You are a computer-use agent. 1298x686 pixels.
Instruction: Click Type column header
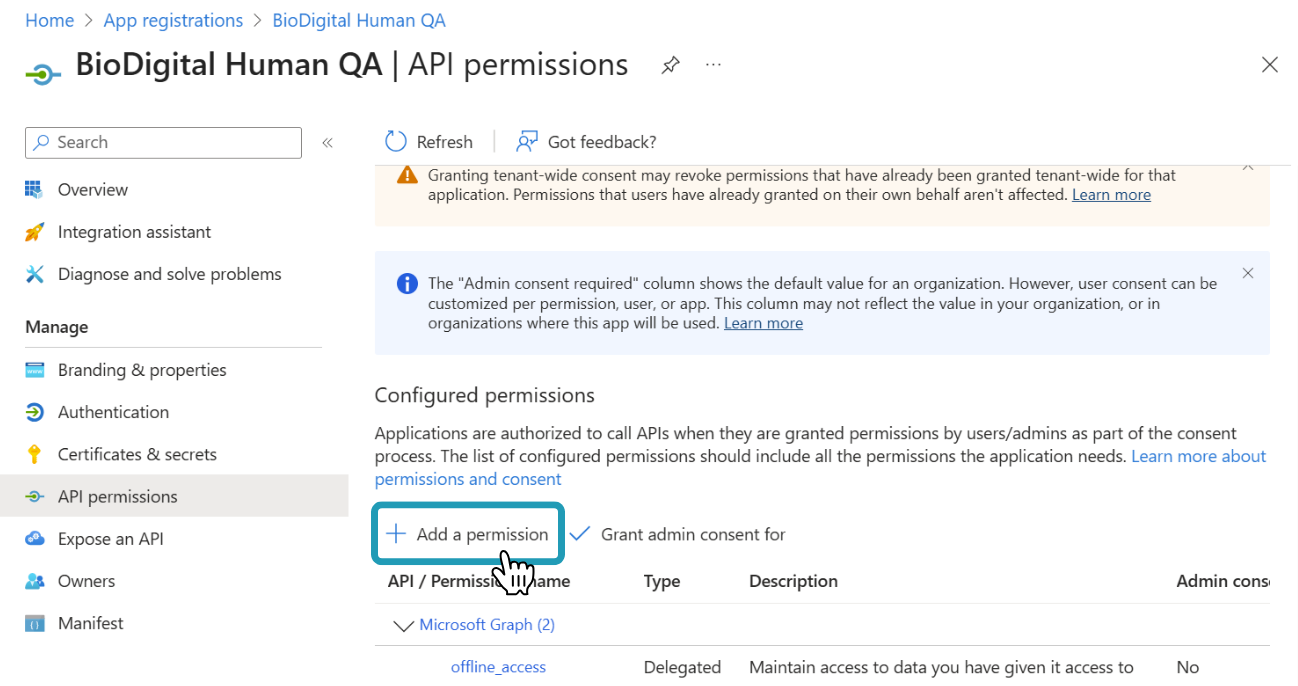tap(662, 581)
